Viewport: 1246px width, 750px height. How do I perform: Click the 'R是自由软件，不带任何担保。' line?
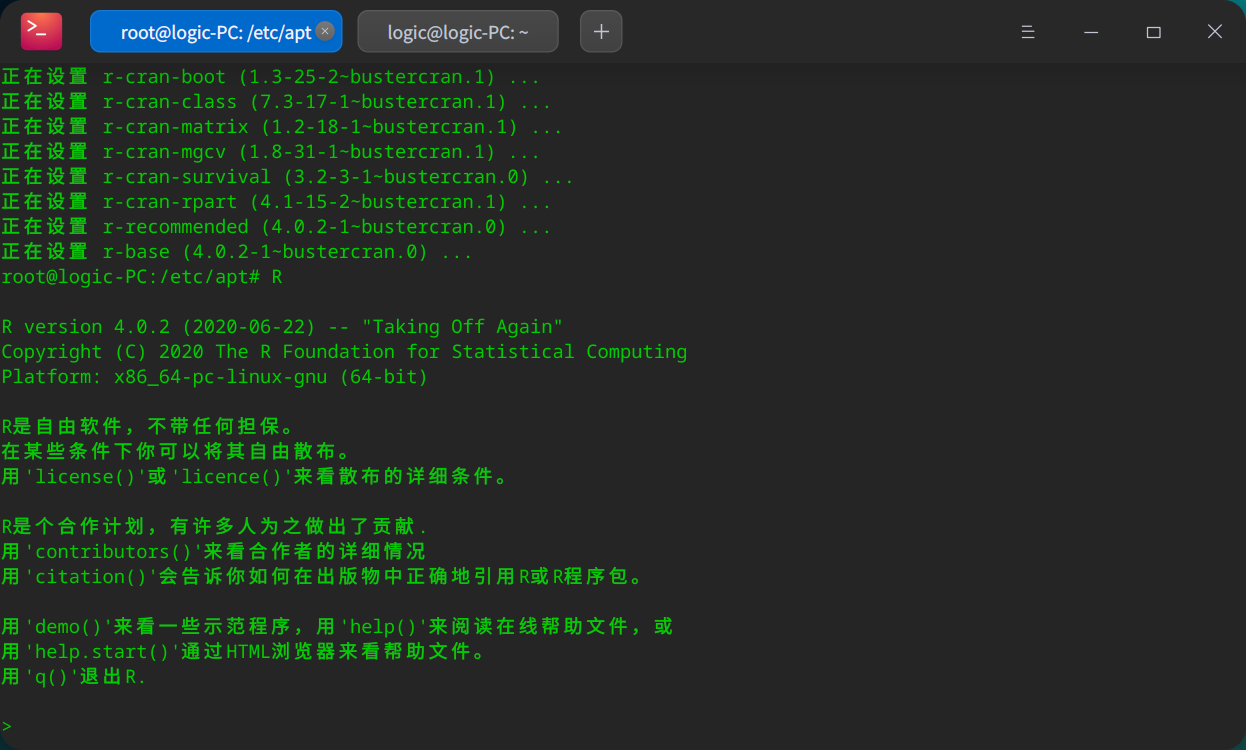[x=148, y=427]
